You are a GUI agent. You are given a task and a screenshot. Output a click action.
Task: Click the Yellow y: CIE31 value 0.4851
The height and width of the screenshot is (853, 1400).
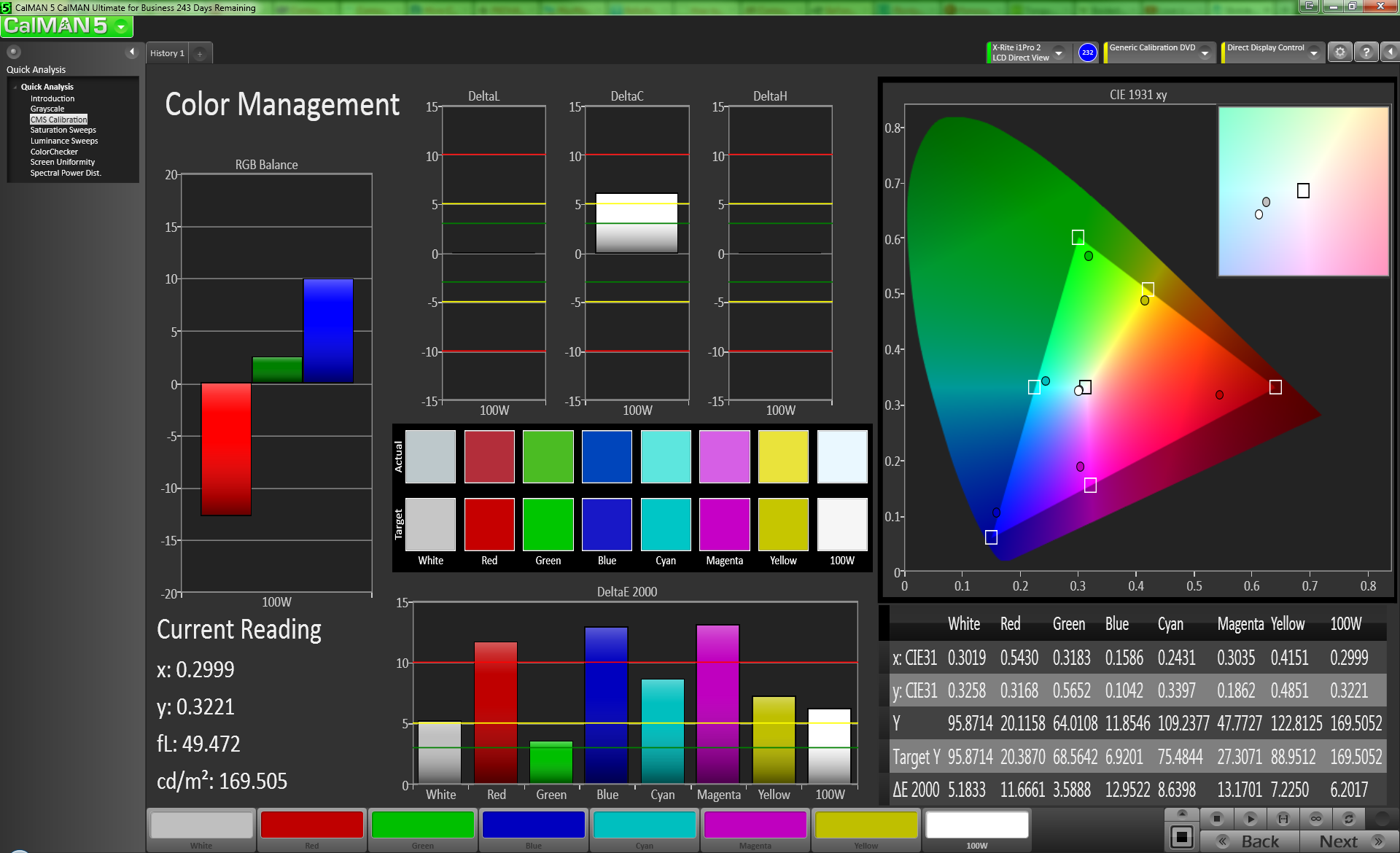[x=1289, y=690]
